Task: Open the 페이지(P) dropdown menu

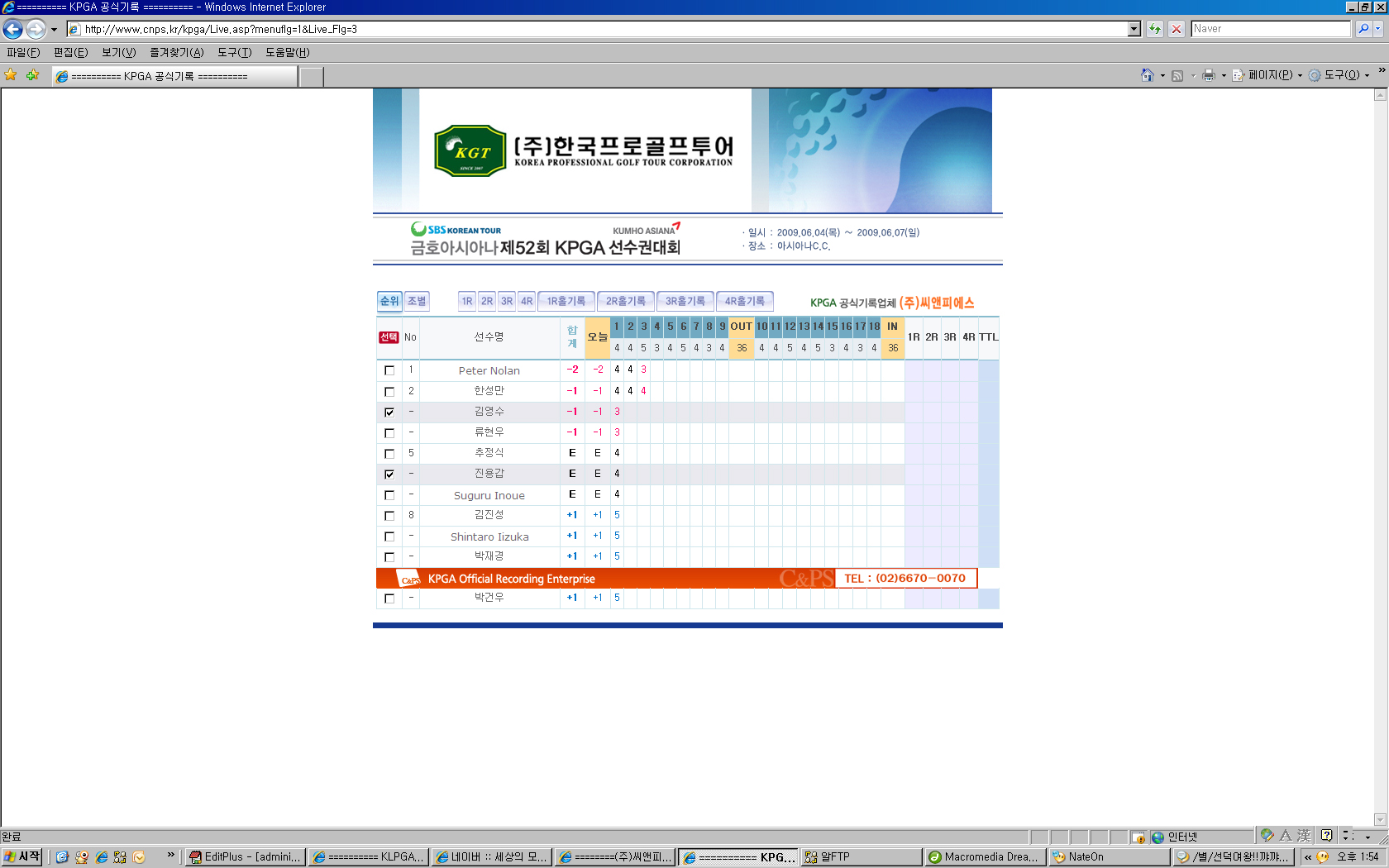Action: 1268,75
